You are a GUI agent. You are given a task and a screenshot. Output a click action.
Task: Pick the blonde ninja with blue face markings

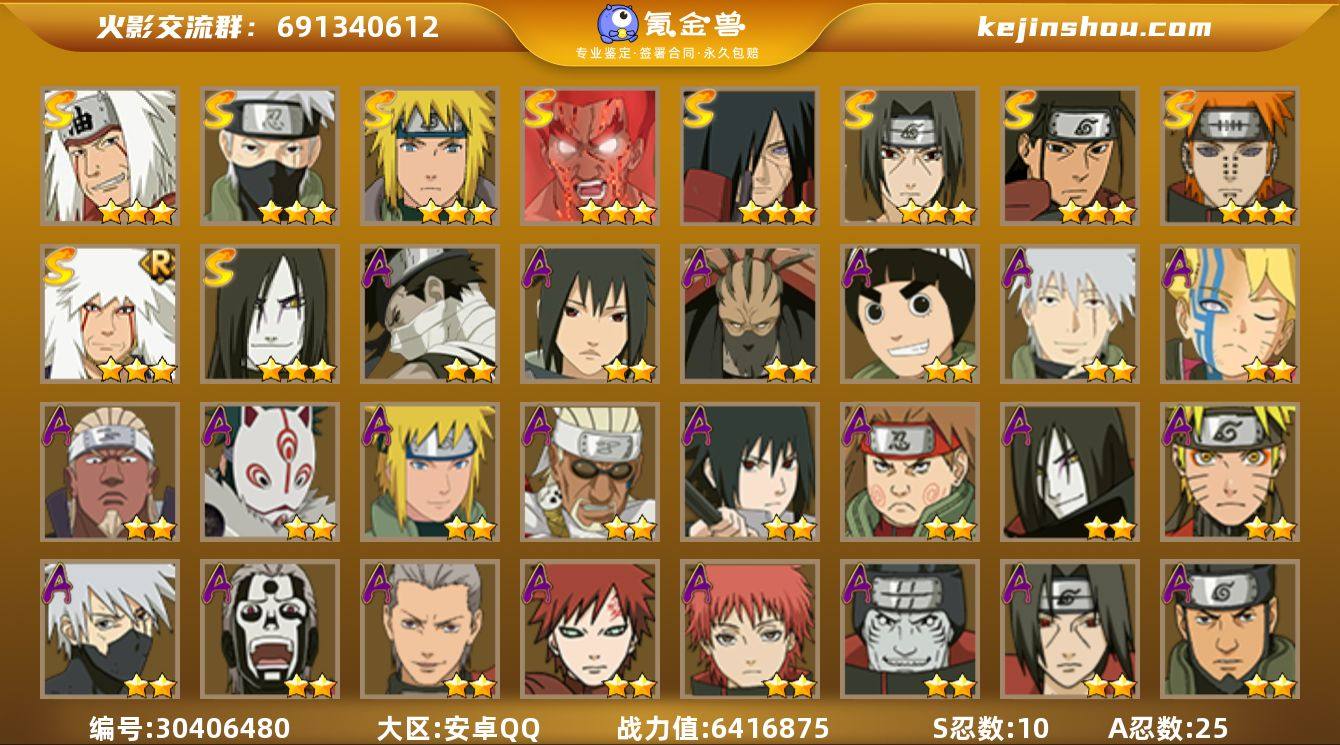click(1229, 314)
